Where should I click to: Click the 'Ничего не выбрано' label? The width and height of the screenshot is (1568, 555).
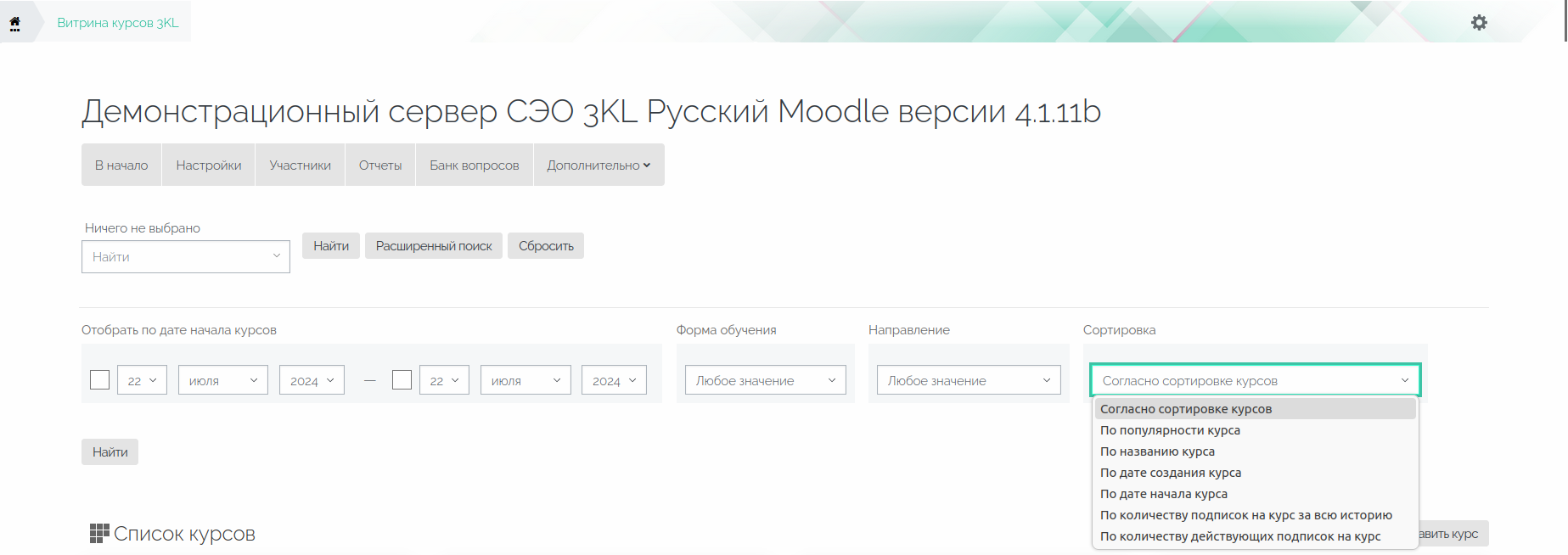tap(143, 227)
